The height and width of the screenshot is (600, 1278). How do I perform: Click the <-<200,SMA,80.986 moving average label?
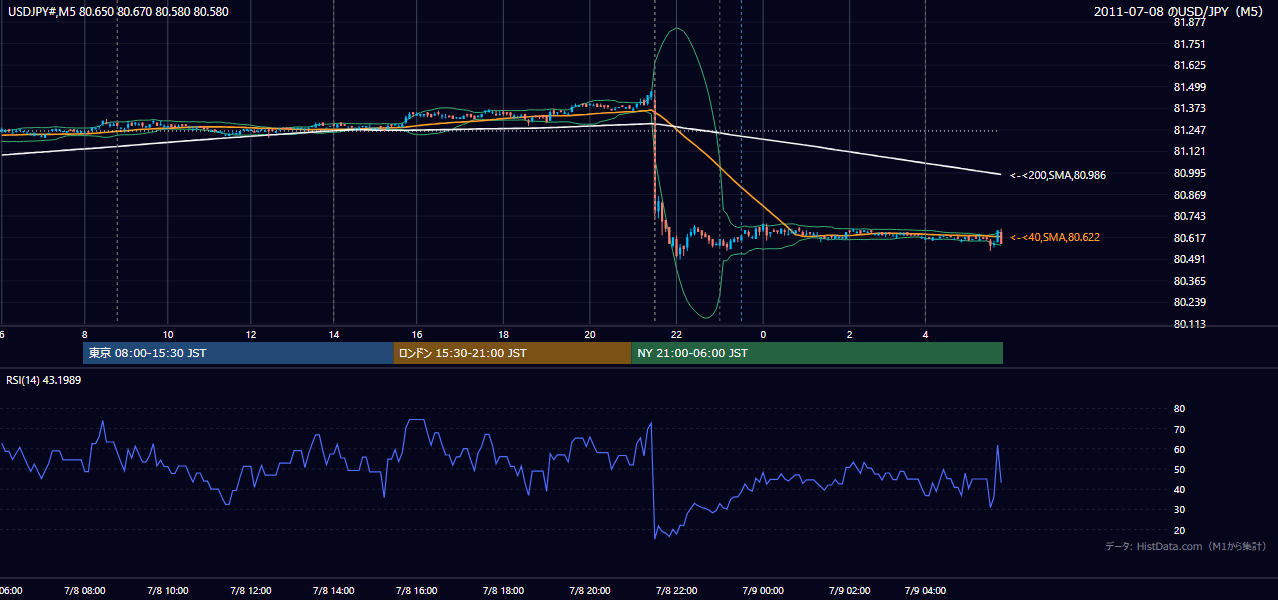(x=1057, y=175)
